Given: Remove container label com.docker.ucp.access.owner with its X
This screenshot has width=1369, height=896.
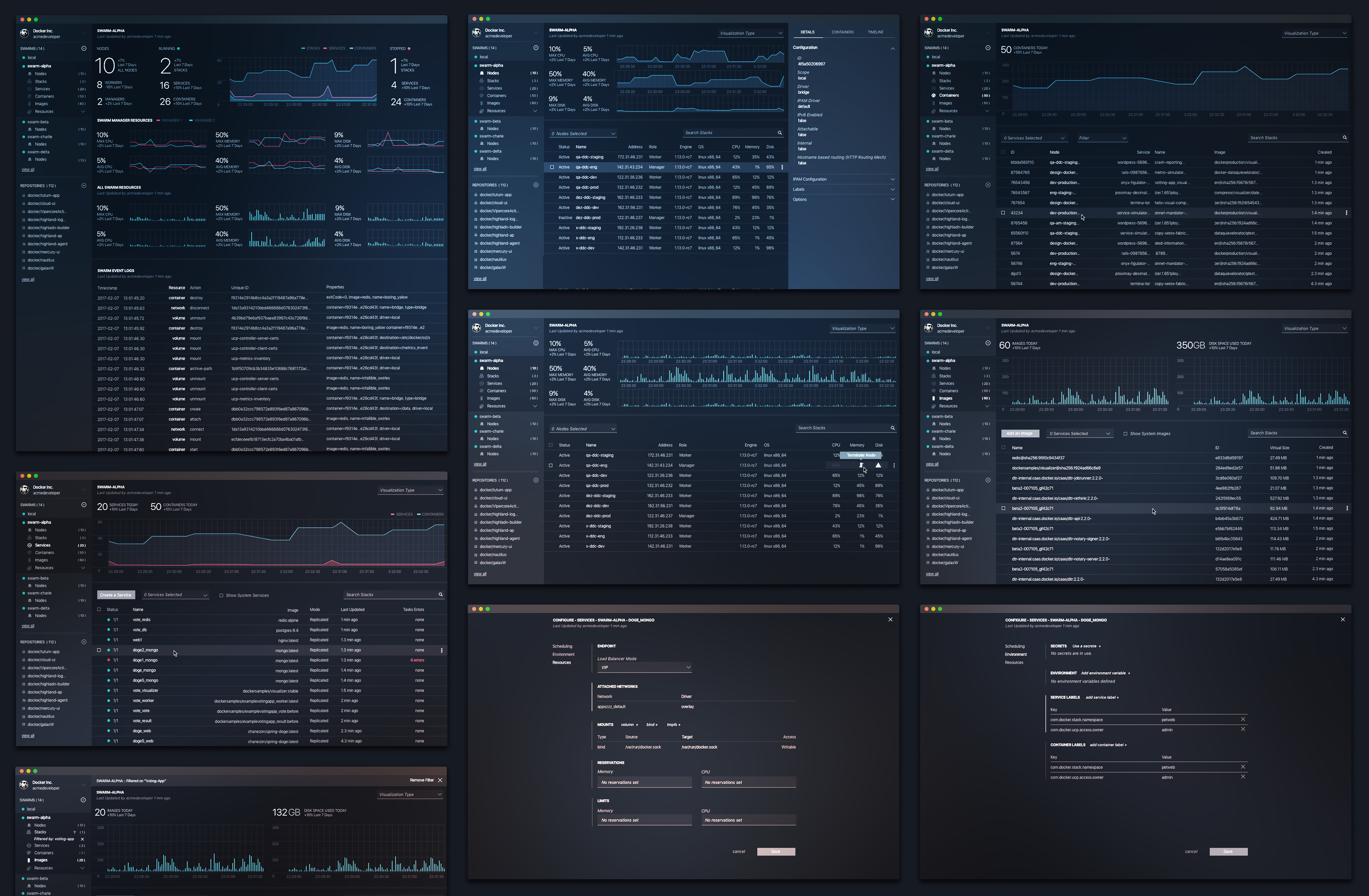Looking at the screenshot, I should click(1243, 776).
